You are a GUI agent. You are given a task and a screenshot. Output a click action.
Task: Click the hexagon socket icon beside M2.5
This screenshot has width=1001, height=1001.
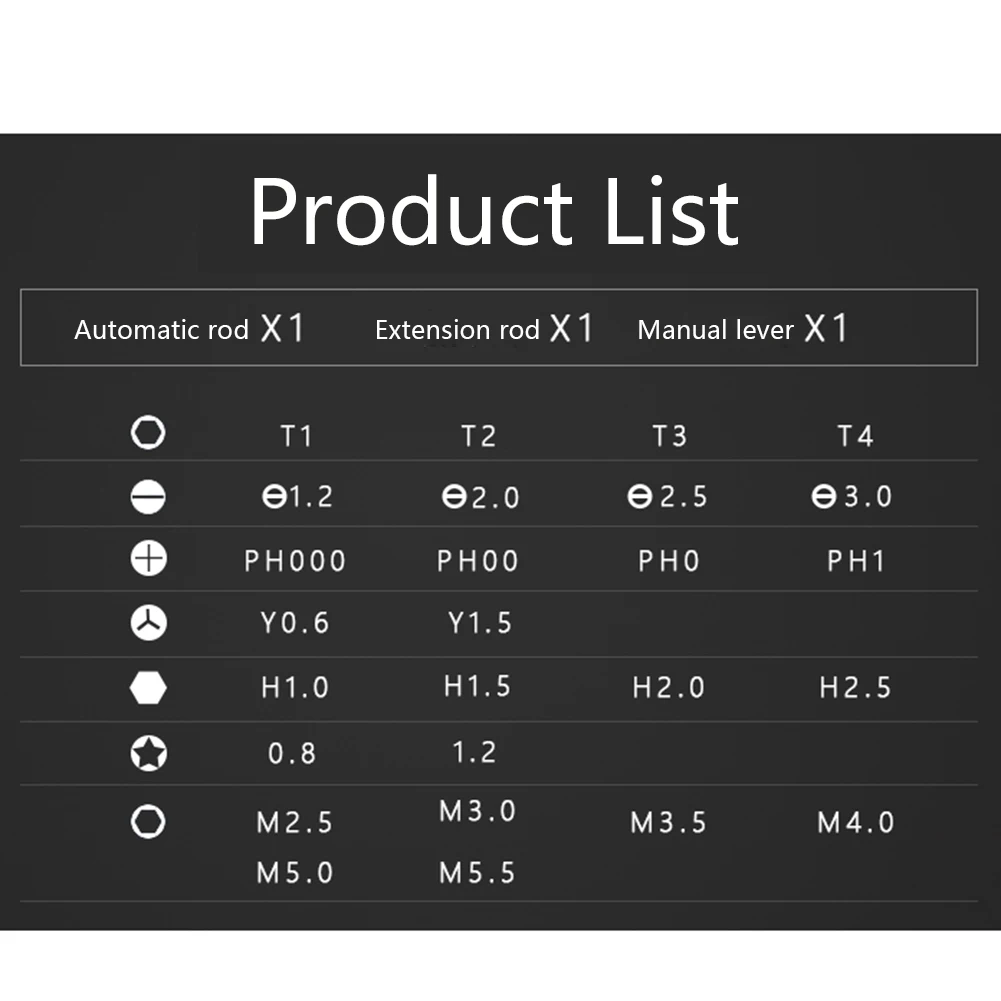click(148, 822)
